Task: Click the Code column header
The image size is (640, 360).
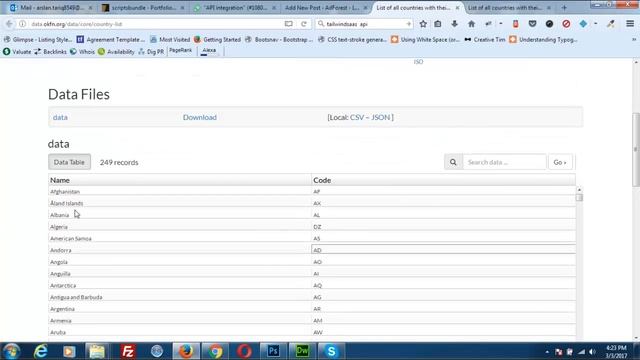Action: pos(443,180)
